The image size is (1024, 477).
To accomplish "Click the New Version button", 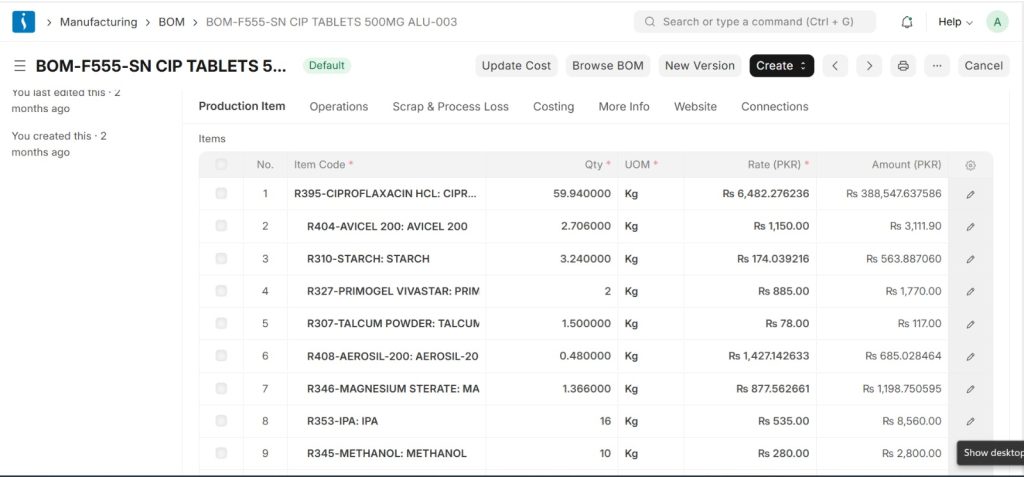I will [x=700, y=65].
